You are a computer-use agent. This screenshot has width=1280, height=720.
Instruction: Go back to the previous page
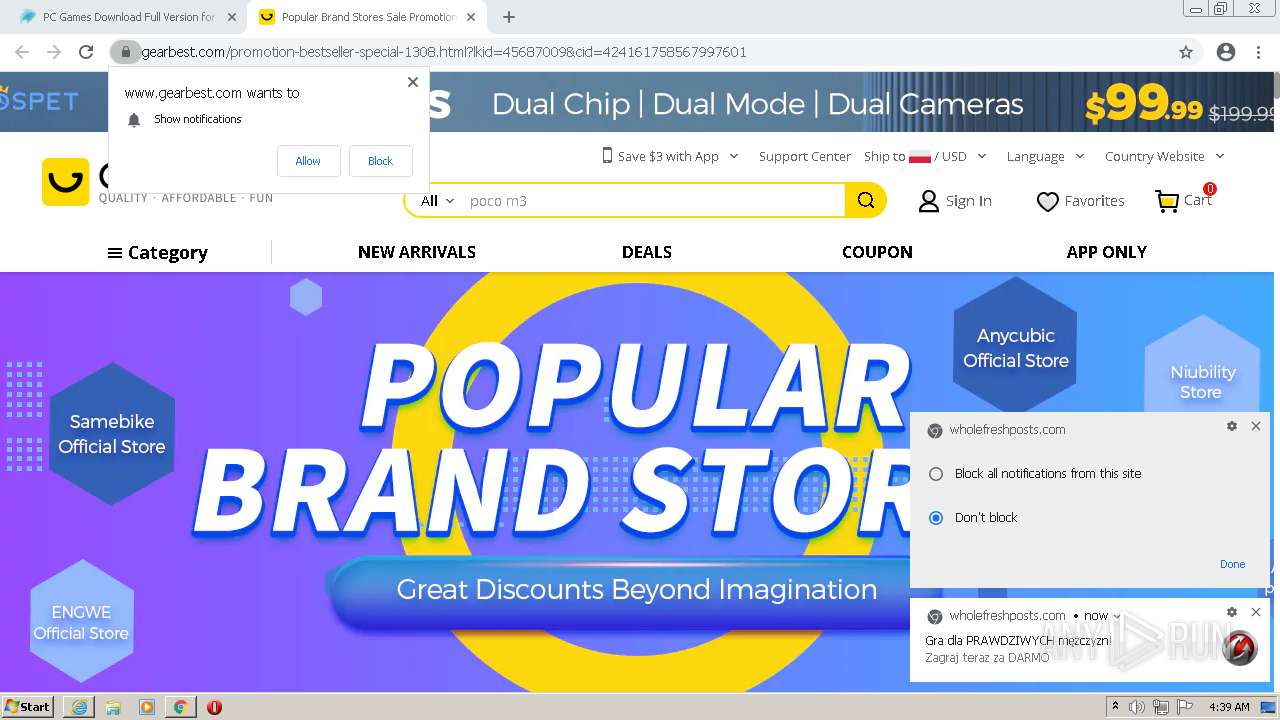pos(22,52)
